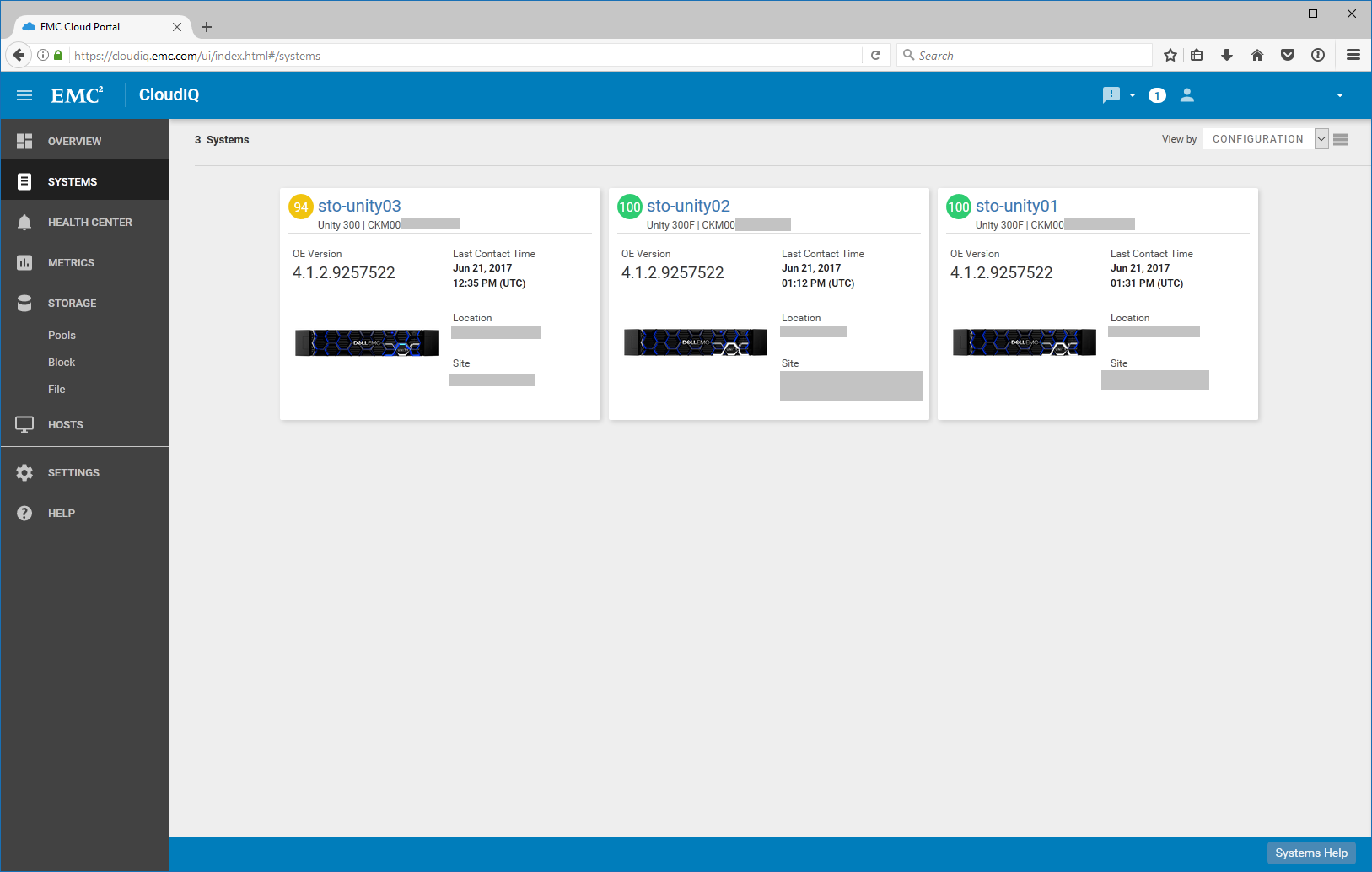1372x872 pixels.
Task: Open the sto-unity03 system link
Action: pyautogui.click(x=359, y=206)
